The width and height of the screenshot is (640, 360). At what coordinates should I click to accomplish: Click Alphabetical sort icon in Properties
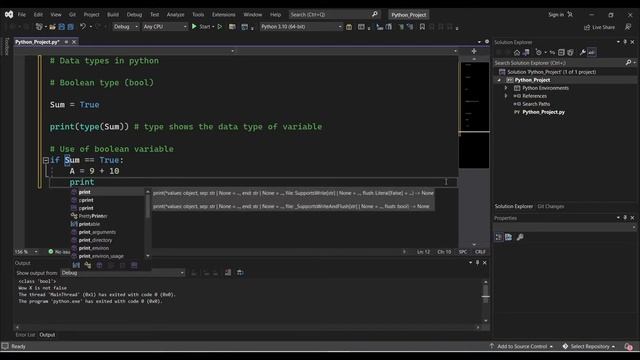pos(508,237)
